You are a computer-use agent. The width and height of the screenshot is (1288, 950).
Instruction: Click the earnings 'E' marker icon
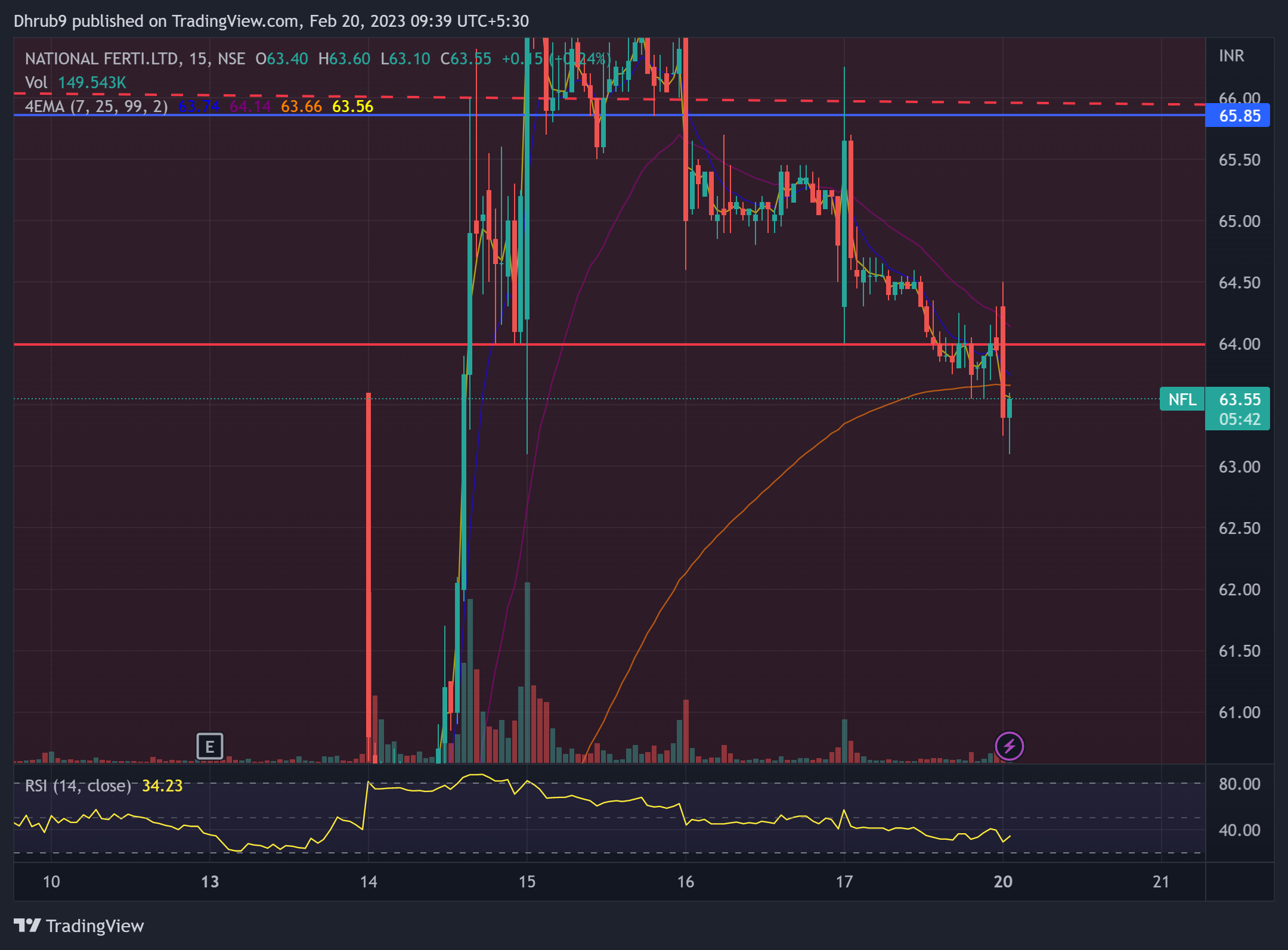point(209,746)
